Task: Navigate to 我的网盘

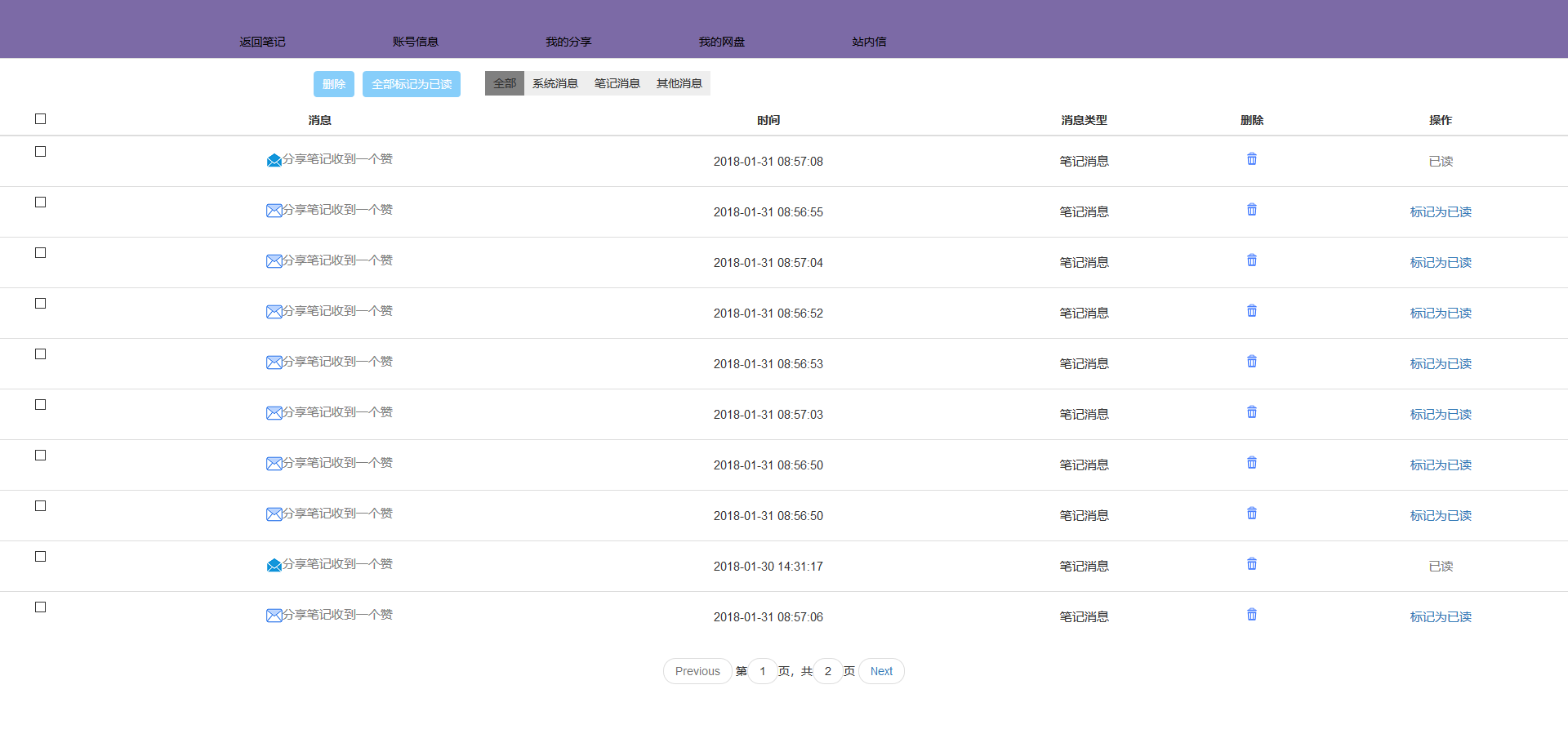Action: pos(721,42)
